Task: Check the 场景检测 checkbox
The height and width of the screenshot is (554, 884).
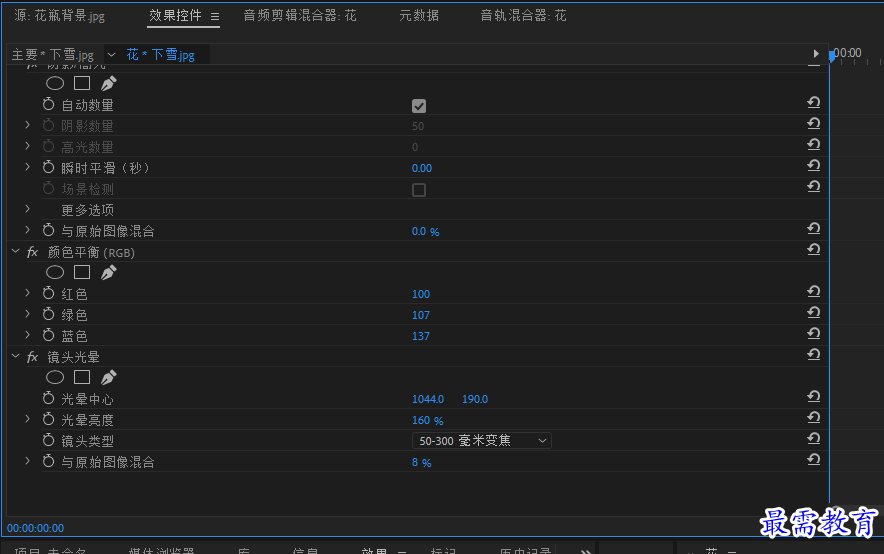Action: 419,190
